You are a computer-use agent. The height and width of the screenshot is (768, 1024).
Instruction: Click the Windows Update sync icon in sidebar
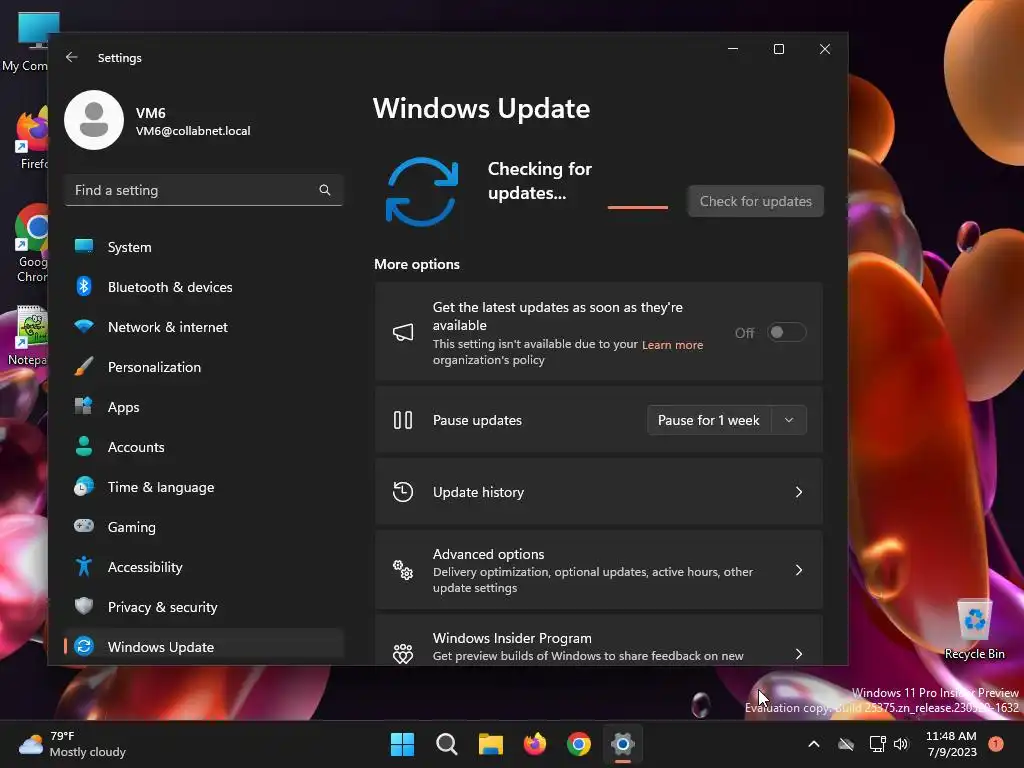pyautogui.click(x=84, y=646)
